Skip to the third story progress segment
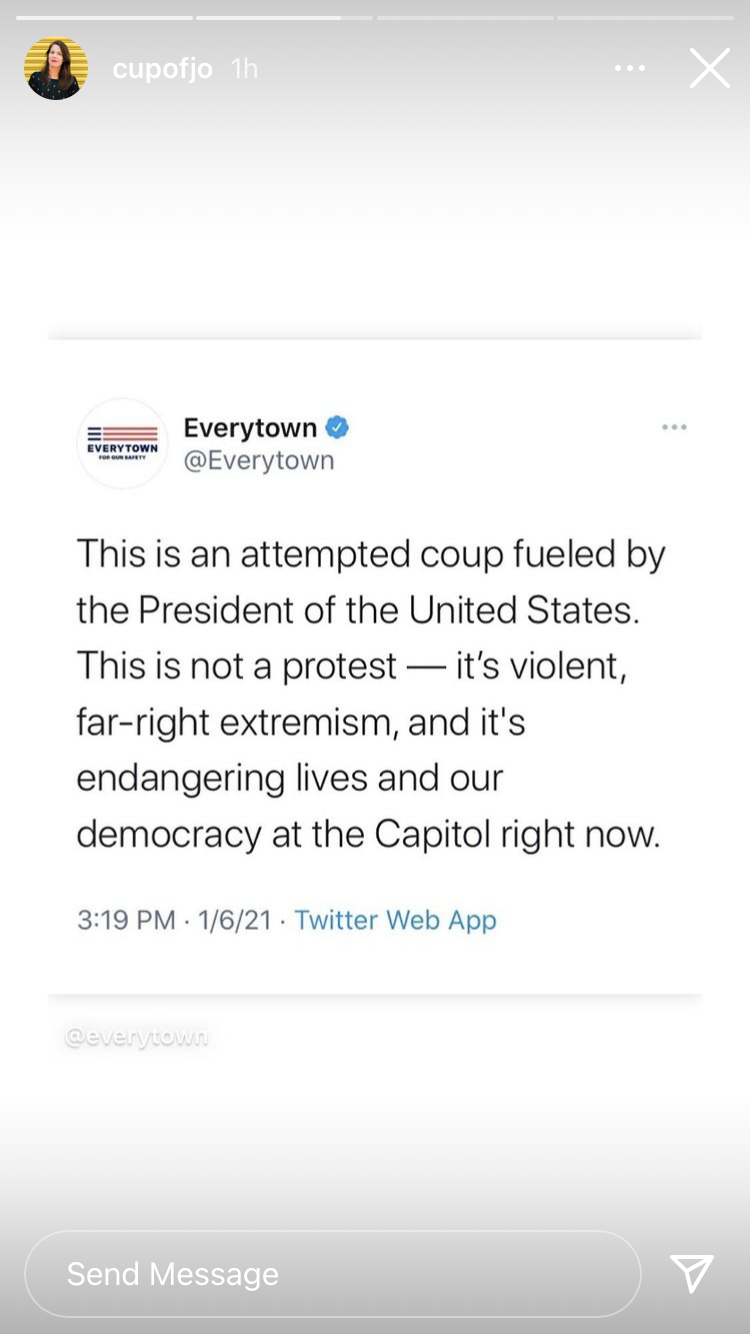Screen dimensions: 750x1334 [x=465, y=17]
